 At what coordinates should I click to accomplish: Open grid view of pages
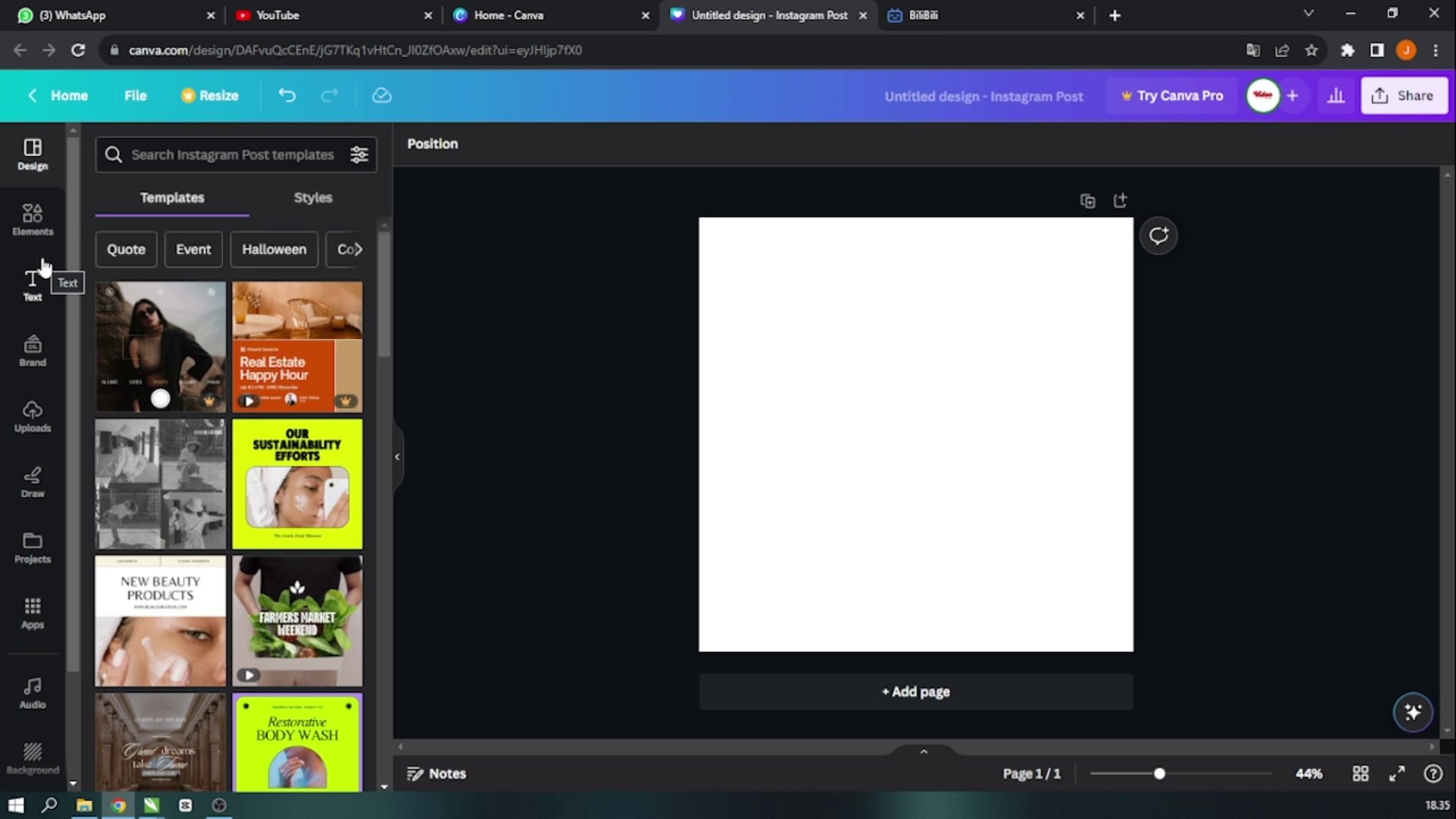click(x=1360, y=773)
